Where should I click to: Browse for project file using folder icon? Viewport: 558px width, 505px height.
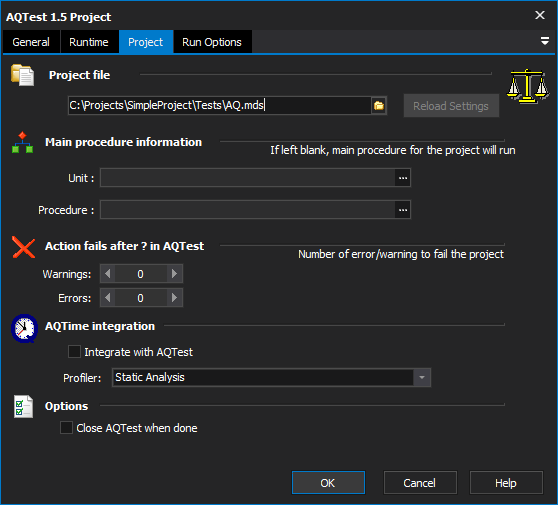379,106
